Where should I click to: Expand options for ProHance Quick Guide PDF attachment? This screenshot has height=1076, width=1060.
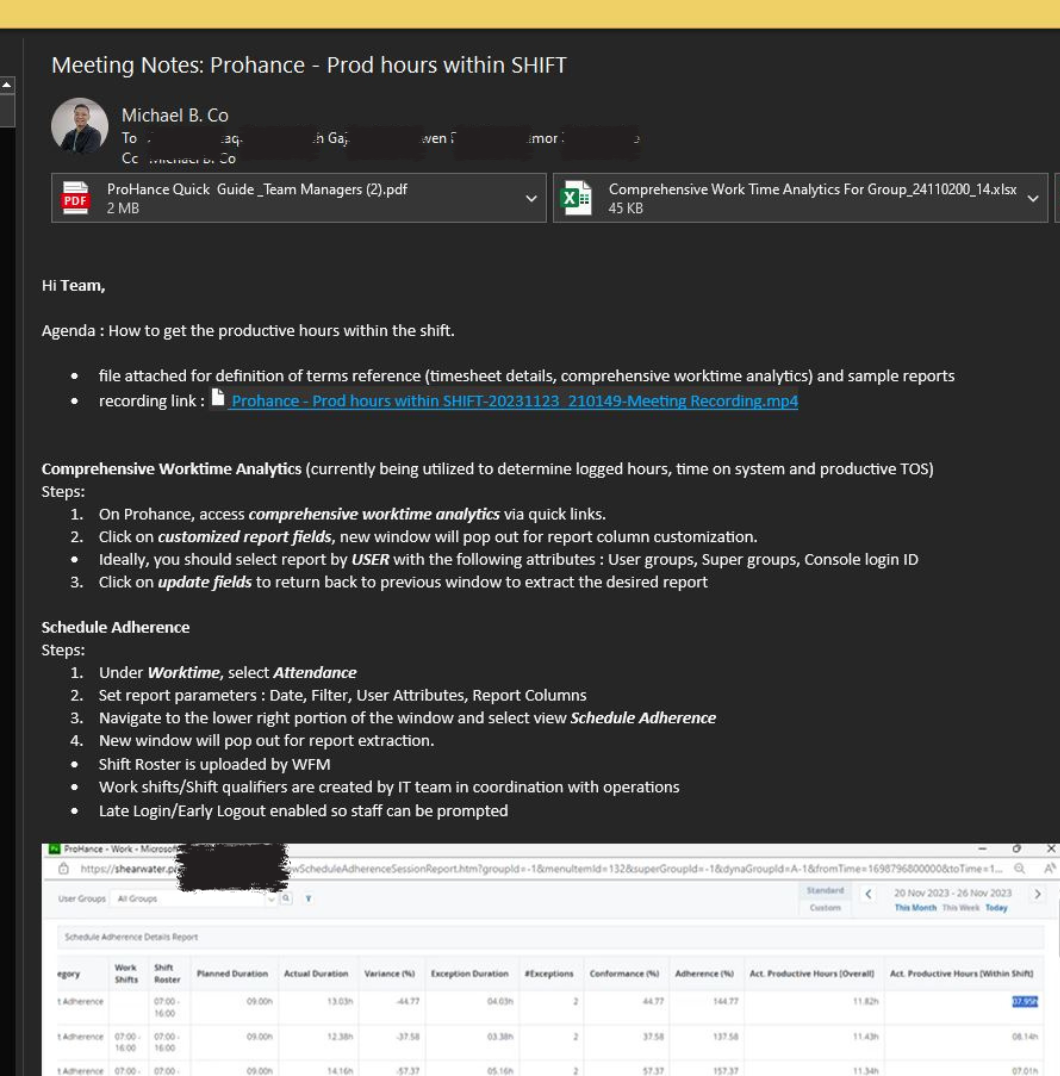coord(531,198)
